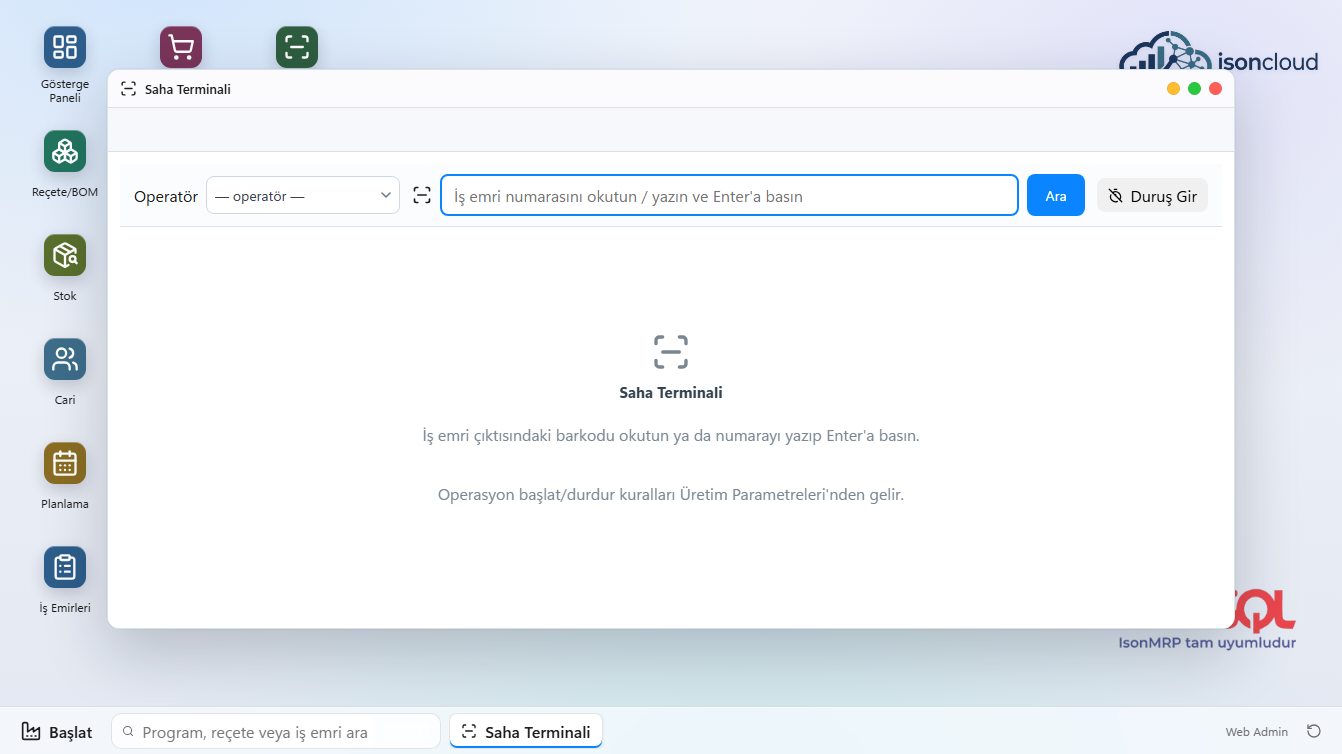1342x754 pixels.
Task: Click the green scanner desktop icon
Action: tap(297, 47)
